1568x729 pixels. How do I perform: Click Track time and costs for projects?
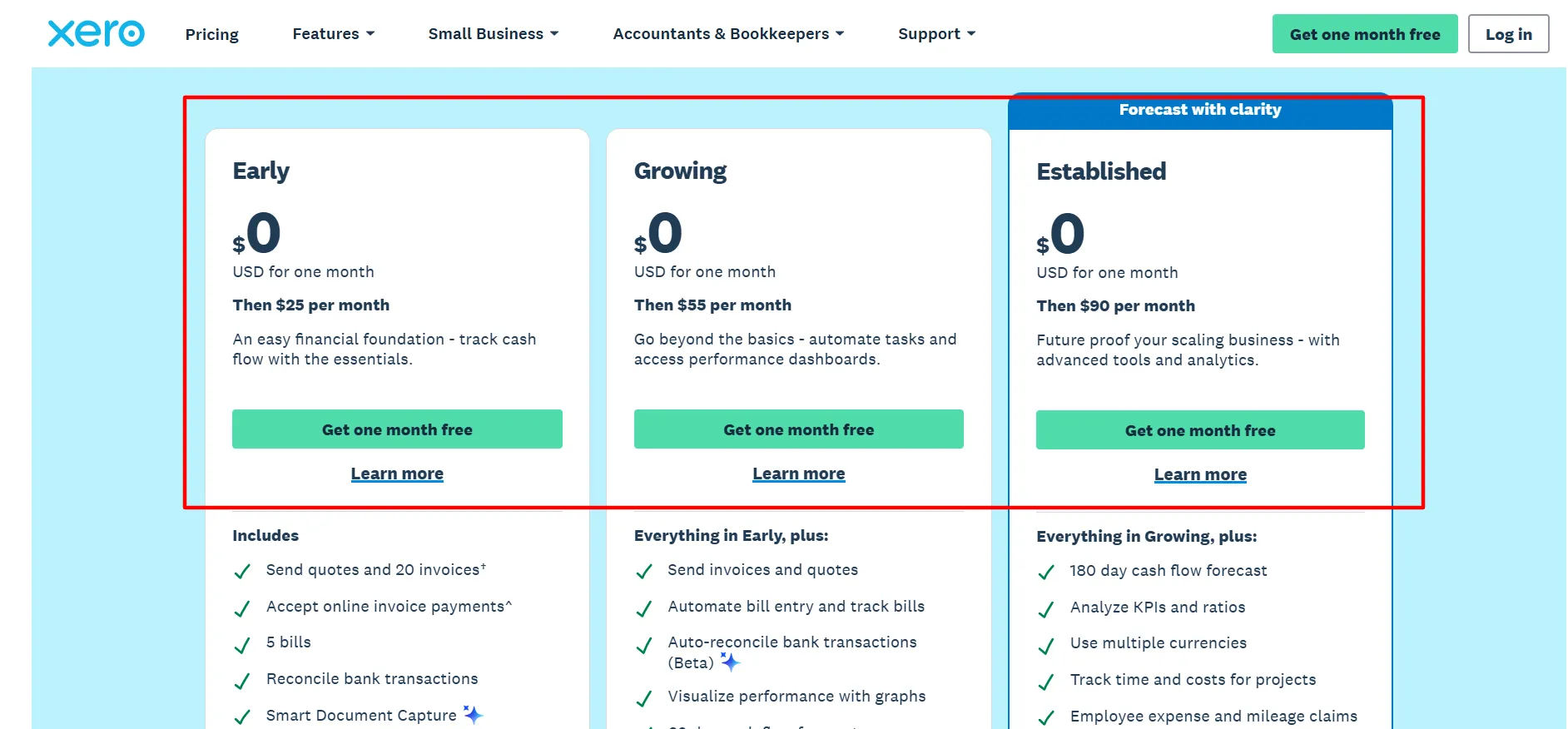tap(1193, 680)
